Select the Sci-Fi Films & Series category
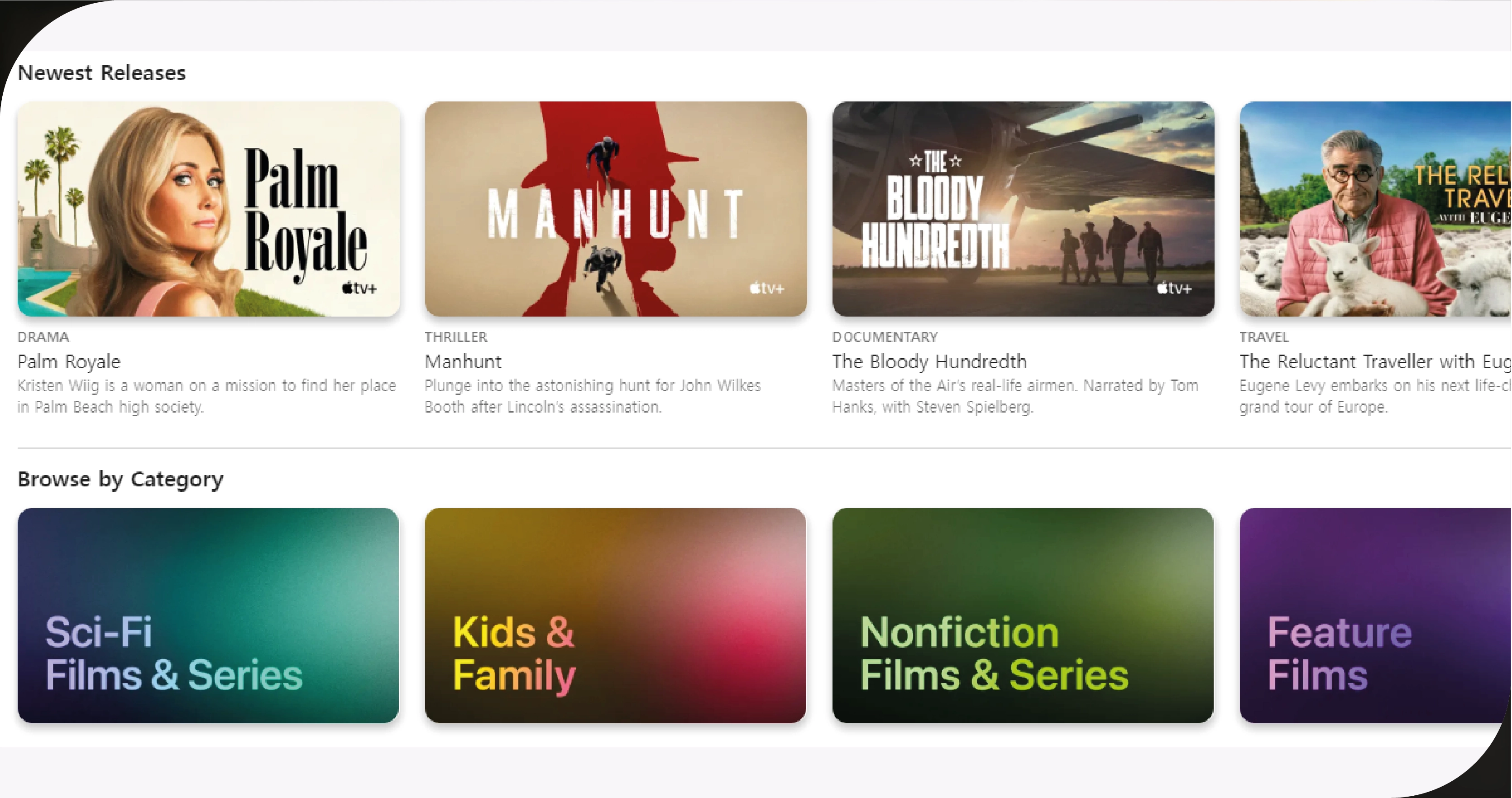Screen dimensions: 1512x798 (208, 615)
